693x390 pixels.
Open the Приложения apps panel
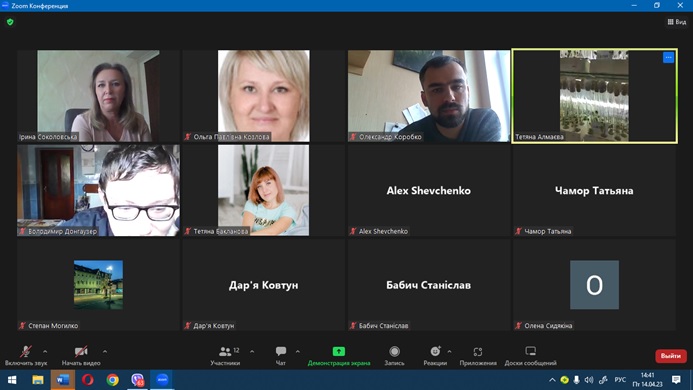[478, 356]
